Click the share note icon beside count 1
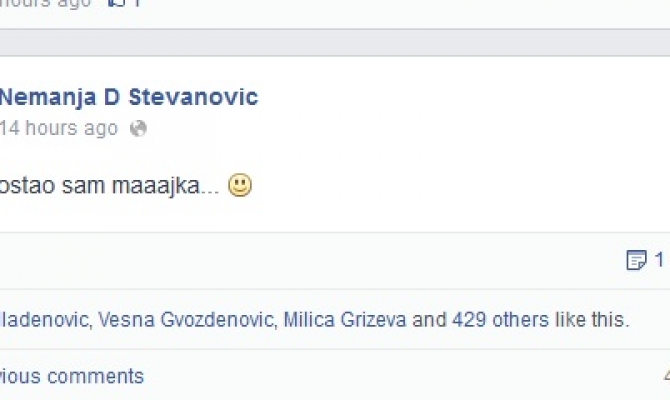The image size is (670, 400). 636,260
